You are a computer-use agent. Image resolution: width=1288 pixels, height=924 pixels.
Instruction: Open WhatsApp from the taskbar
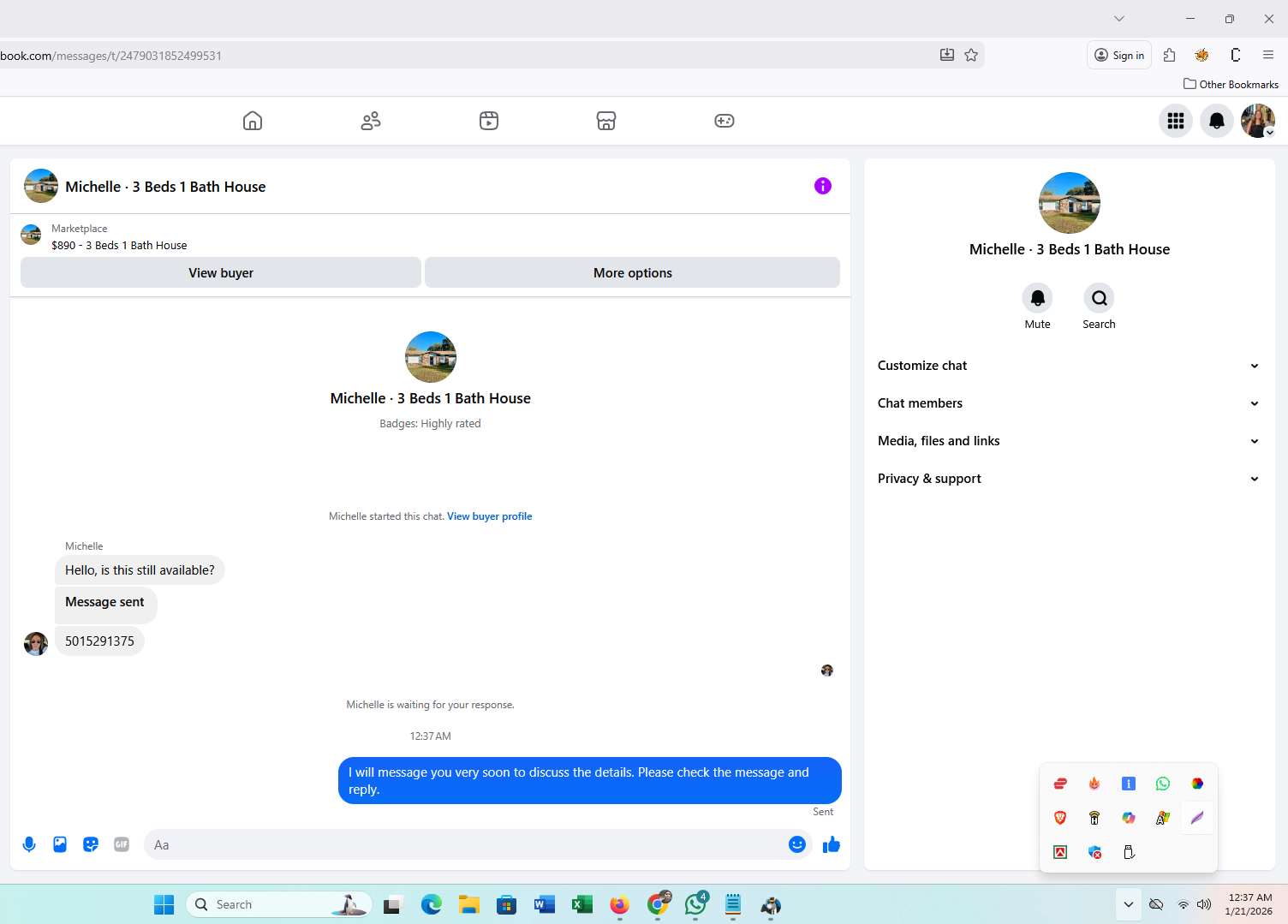[695, 904]
